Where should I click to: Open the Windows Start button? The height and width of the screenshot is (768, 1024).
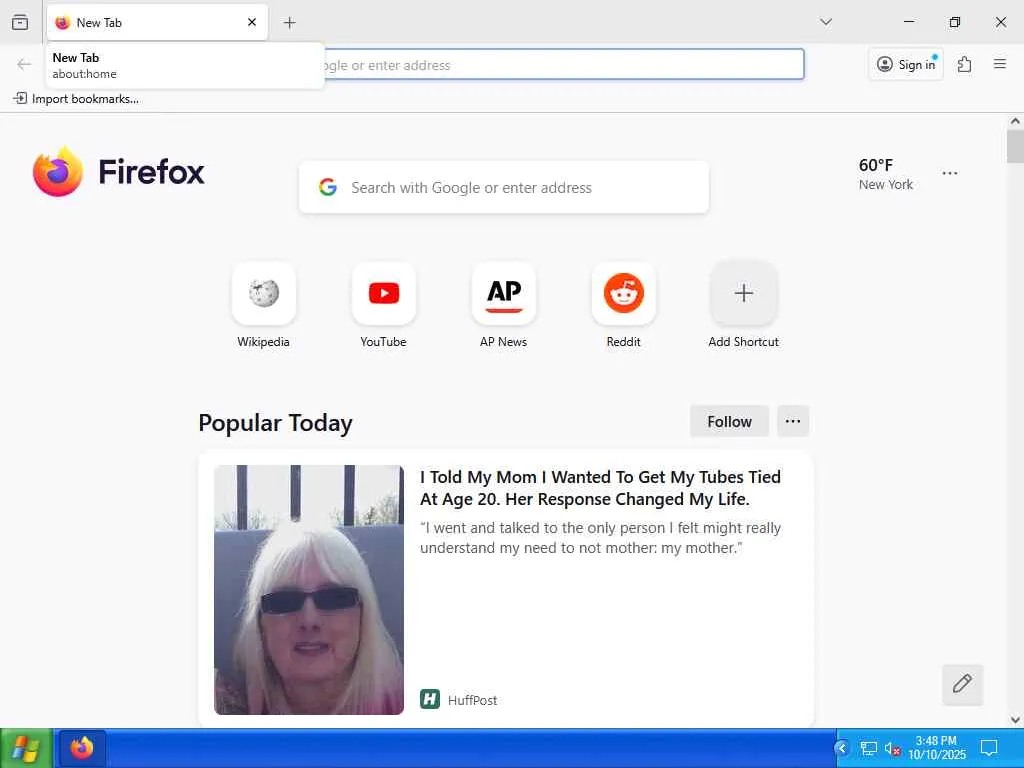25,748
